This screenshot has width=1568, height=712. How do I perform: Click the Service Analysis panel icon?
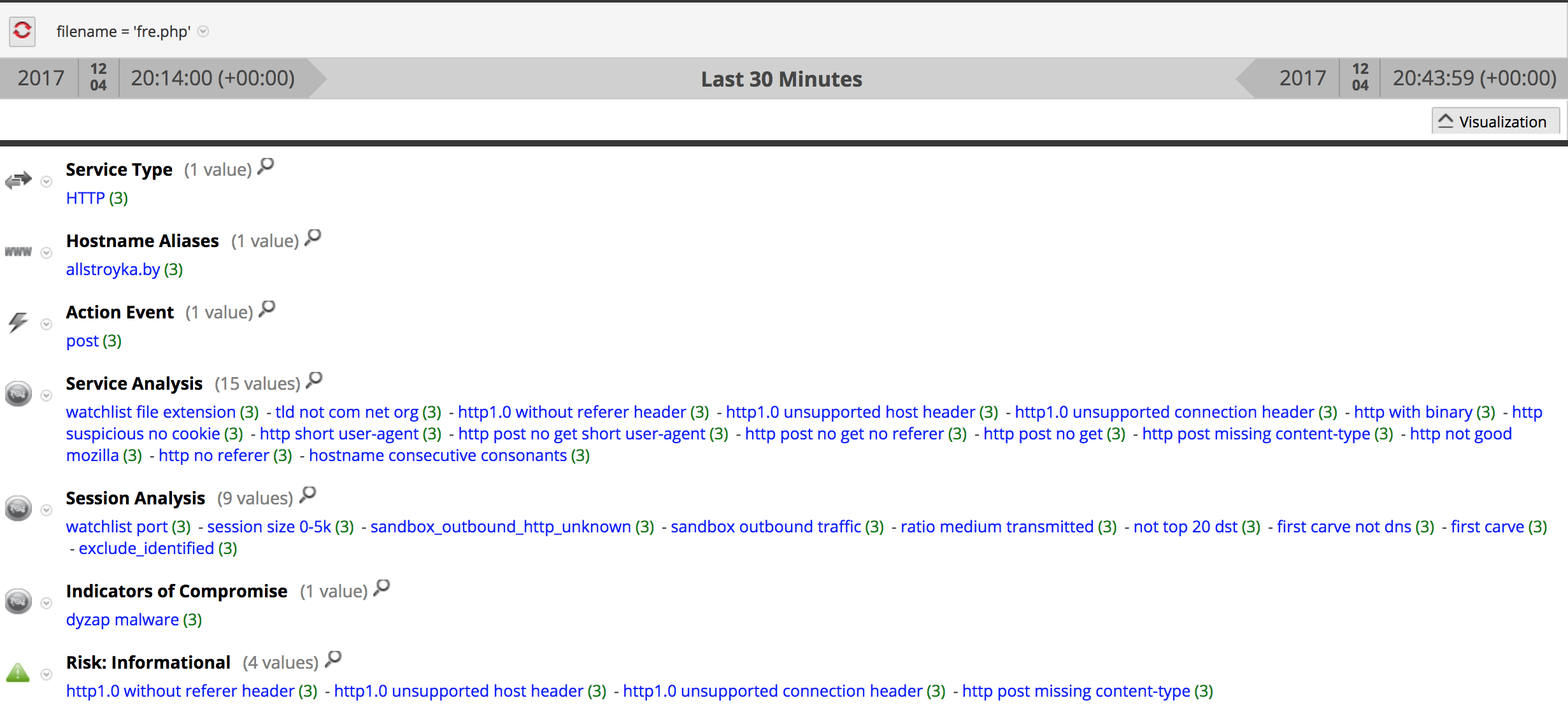(17, 394)
